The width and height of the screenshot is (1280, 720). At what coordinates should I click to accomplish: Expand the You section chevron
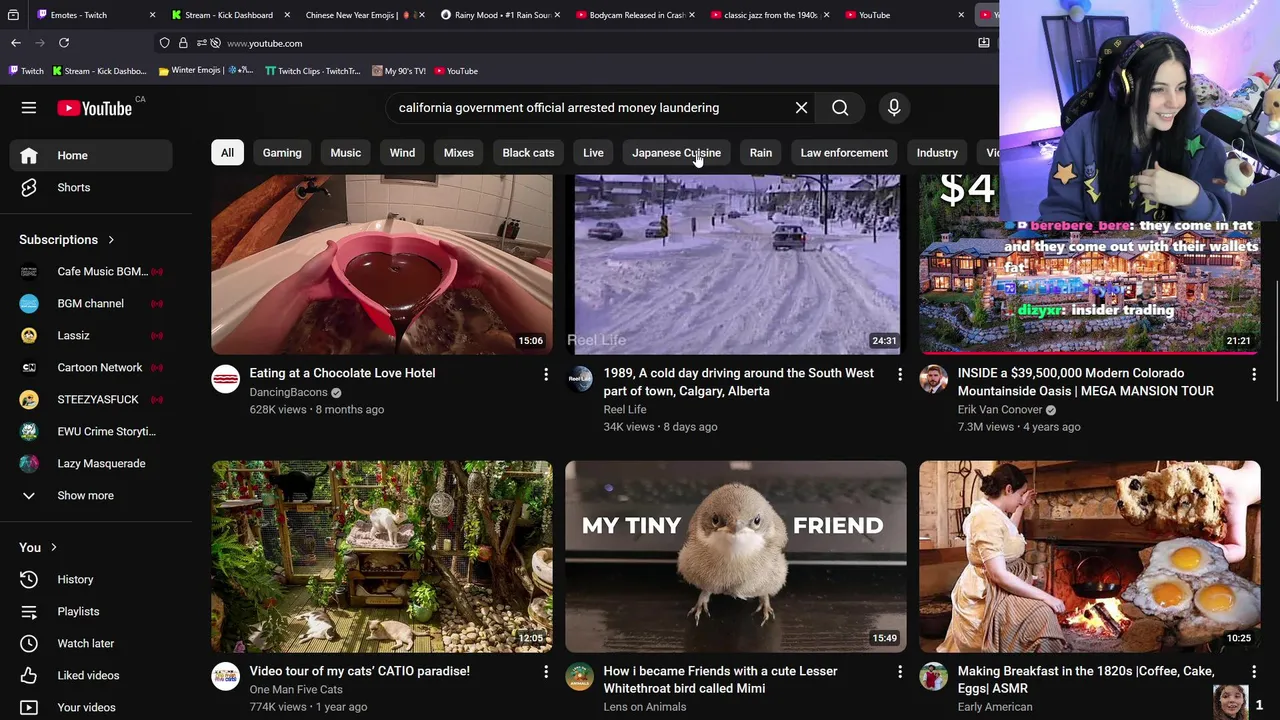click(53, 548)
